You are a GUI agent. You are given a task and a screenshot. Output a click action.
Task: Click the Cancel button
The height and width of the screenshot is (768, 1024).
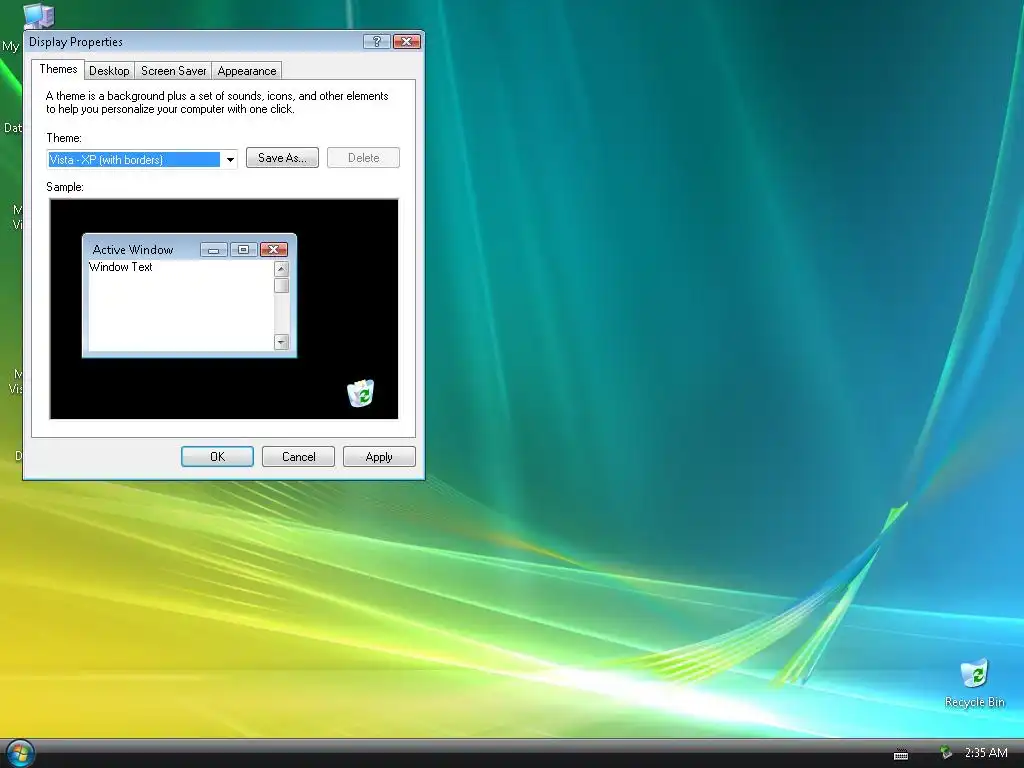pos(298,456)
